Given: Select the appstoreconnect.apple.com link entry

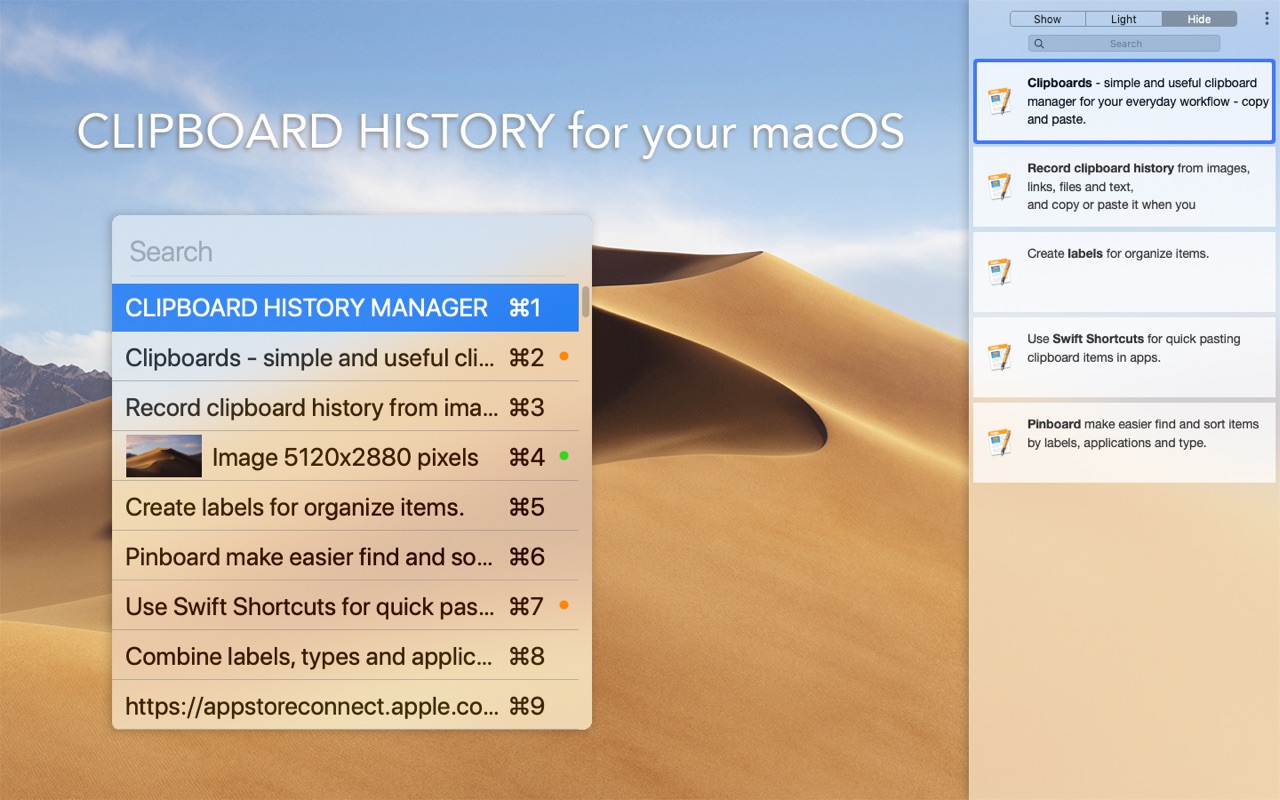Looking at the screenshot, I should click(x=345, y=706).
